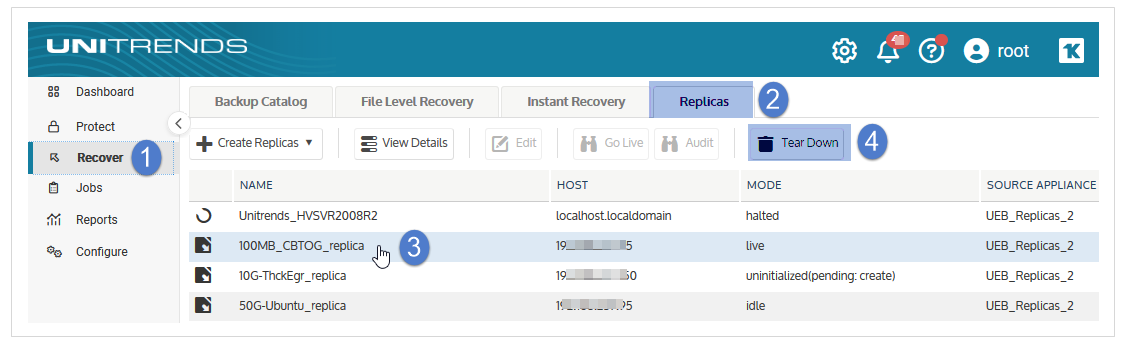Click the blurred host cell for 100MB_CBTOG_replica

coord(594,246)
